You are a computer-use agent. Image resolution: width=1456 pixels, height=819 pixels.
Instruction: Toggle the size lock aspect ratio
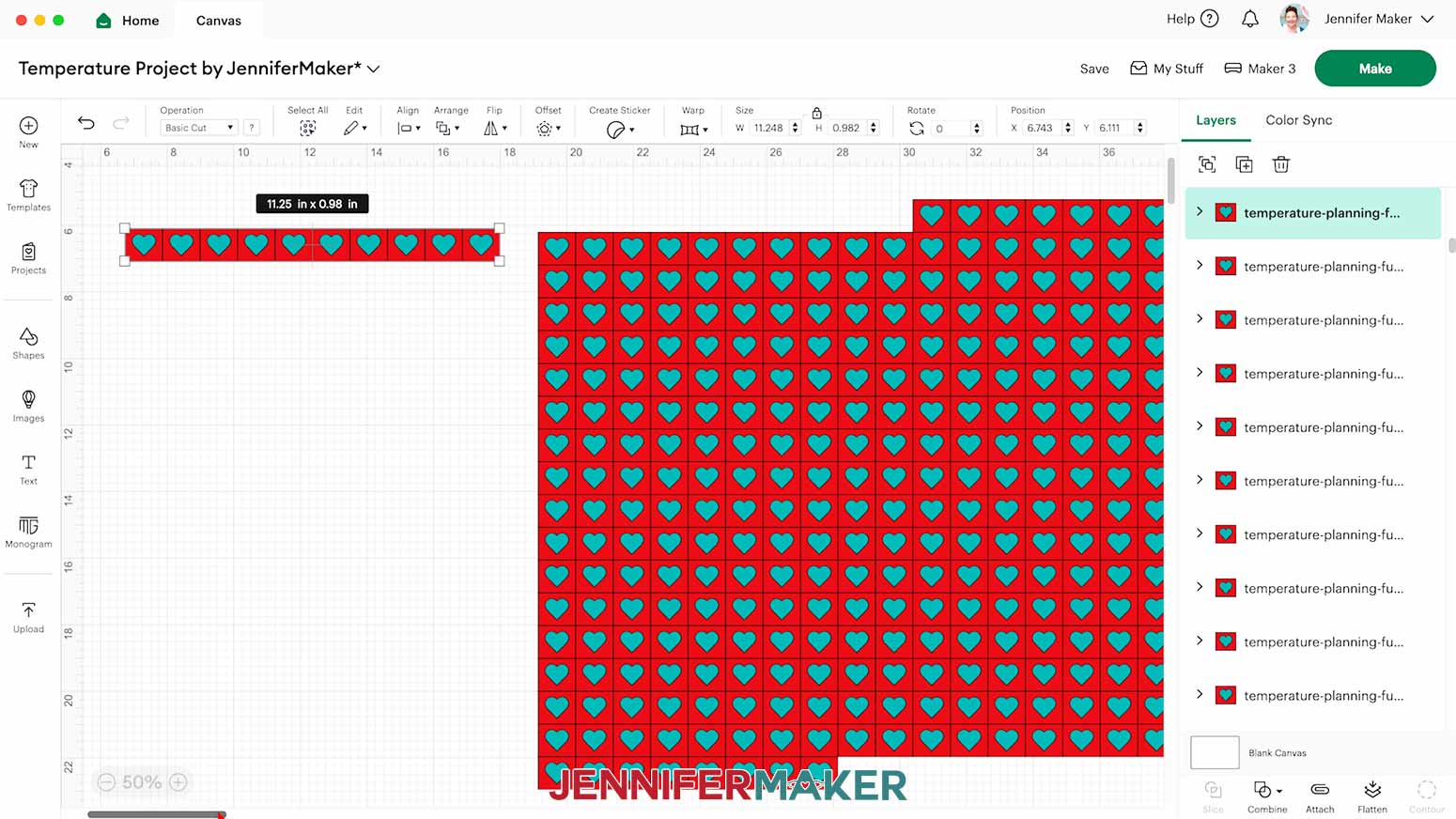(x=816, y=113)
